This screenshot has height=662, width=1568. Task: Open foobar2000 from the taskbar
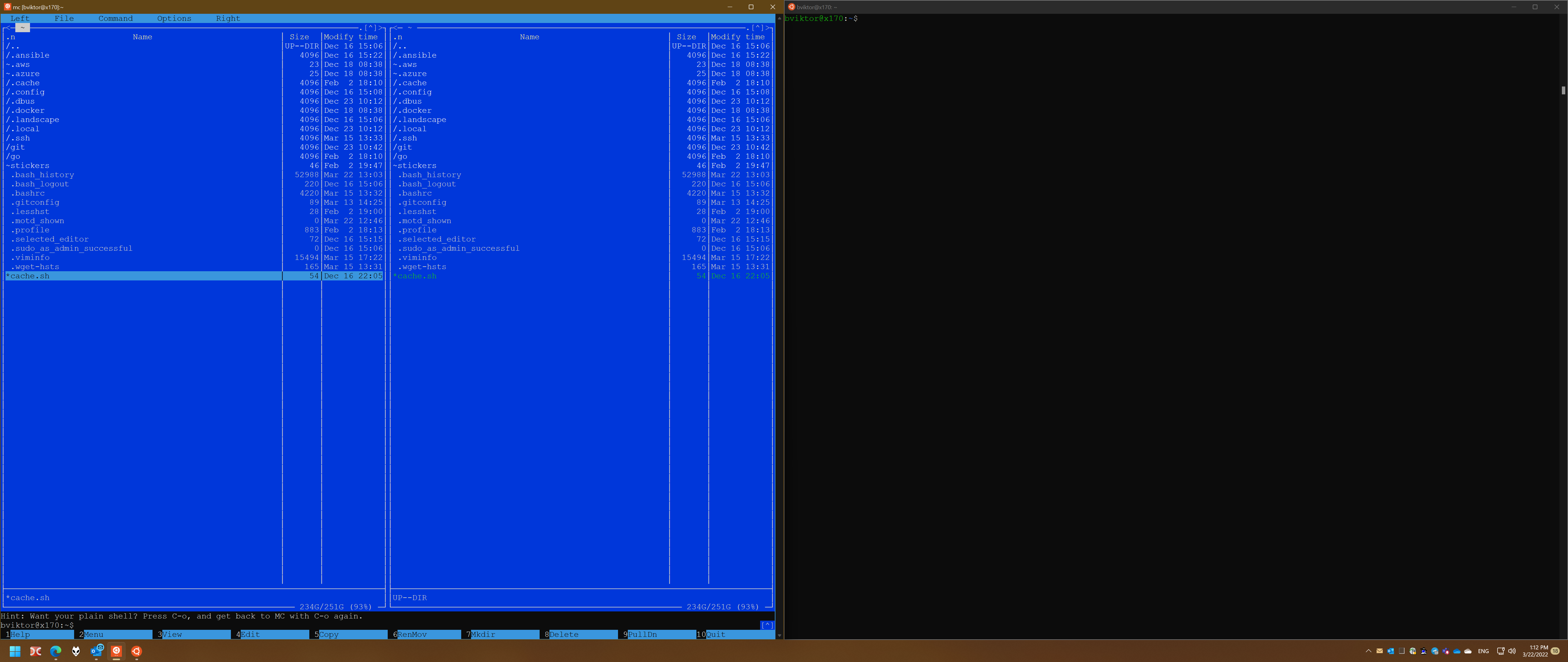coord(76,652)
